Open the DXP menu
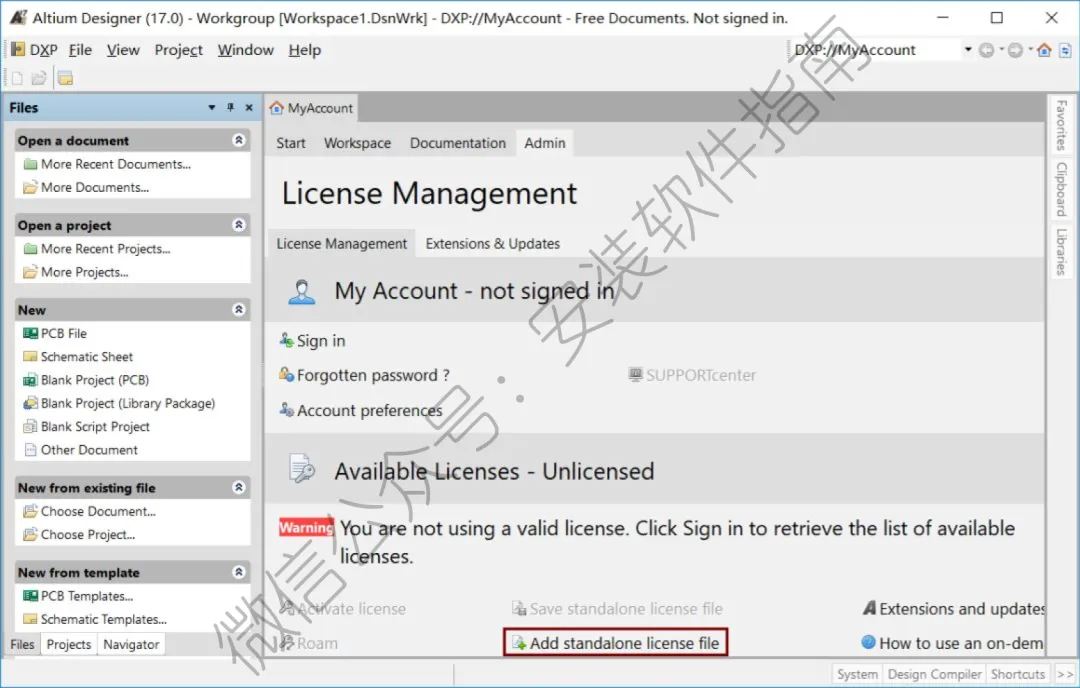1080x688 pixels. pyautogui.click(x=35, y=50)
